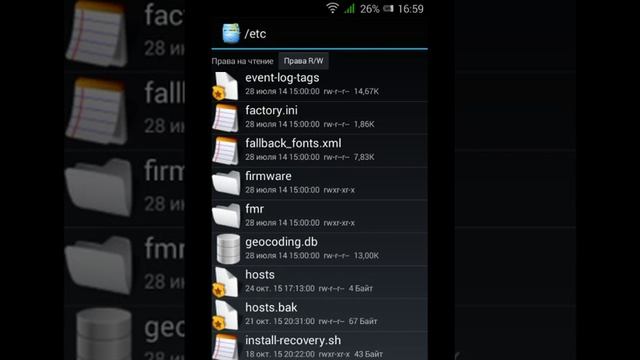This screenshot has width=640, height=360.
Task: Open the fallback_fonts.xml notepad icon
Action: (225, 151)
